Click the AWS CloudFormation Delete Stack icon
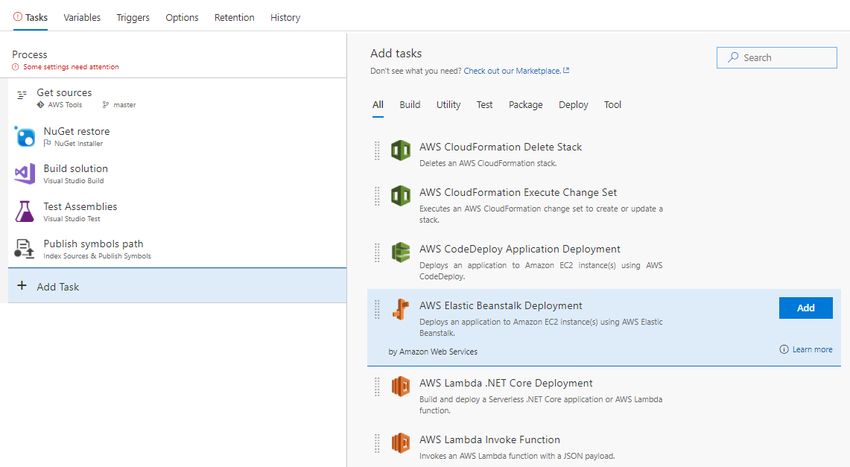The image size is (850, 467). [x=401, y=150]
